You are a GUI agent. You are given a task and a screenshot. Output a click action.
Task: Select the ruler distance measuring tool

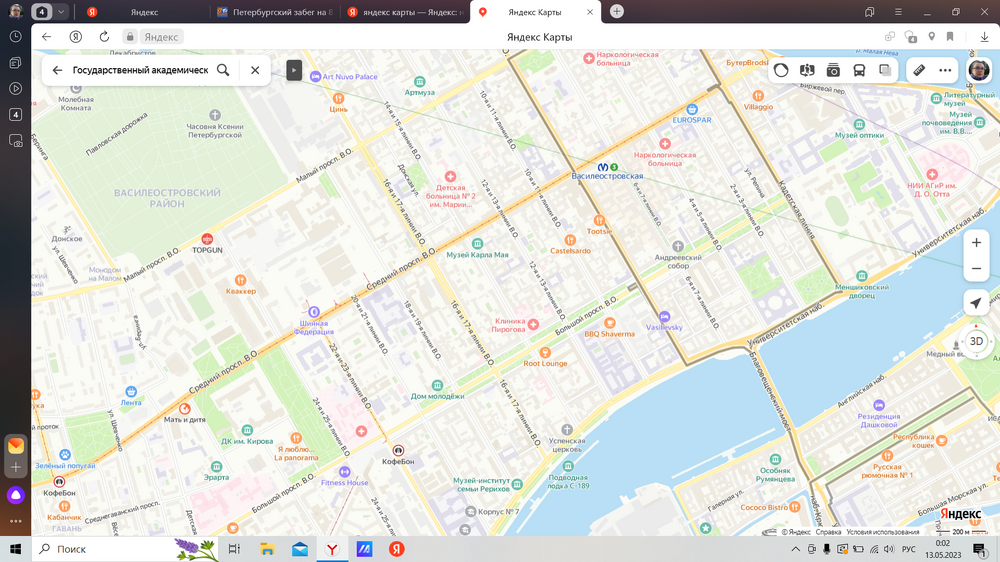919,70
